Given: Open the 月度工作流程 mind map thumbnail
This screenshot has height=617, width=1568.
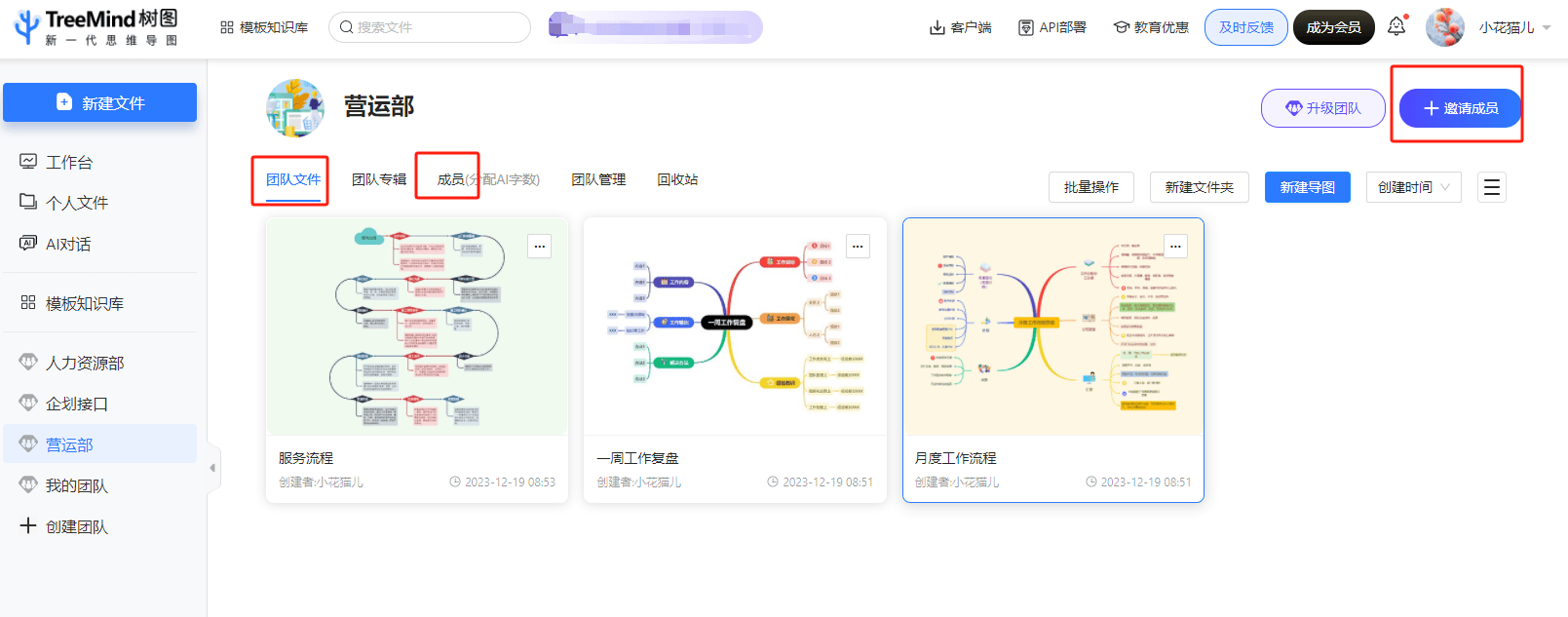Looking at the screenshot, I should (x=1052, y=327).
